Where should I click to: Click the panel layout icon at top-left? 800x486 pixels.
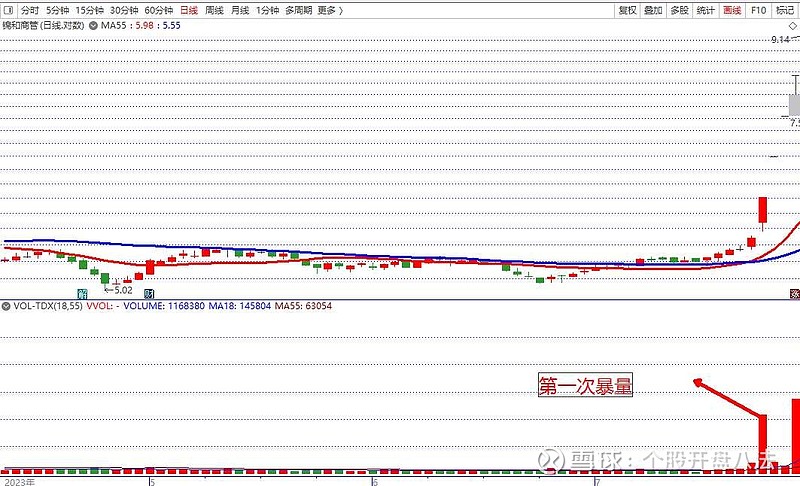[7, 10]
